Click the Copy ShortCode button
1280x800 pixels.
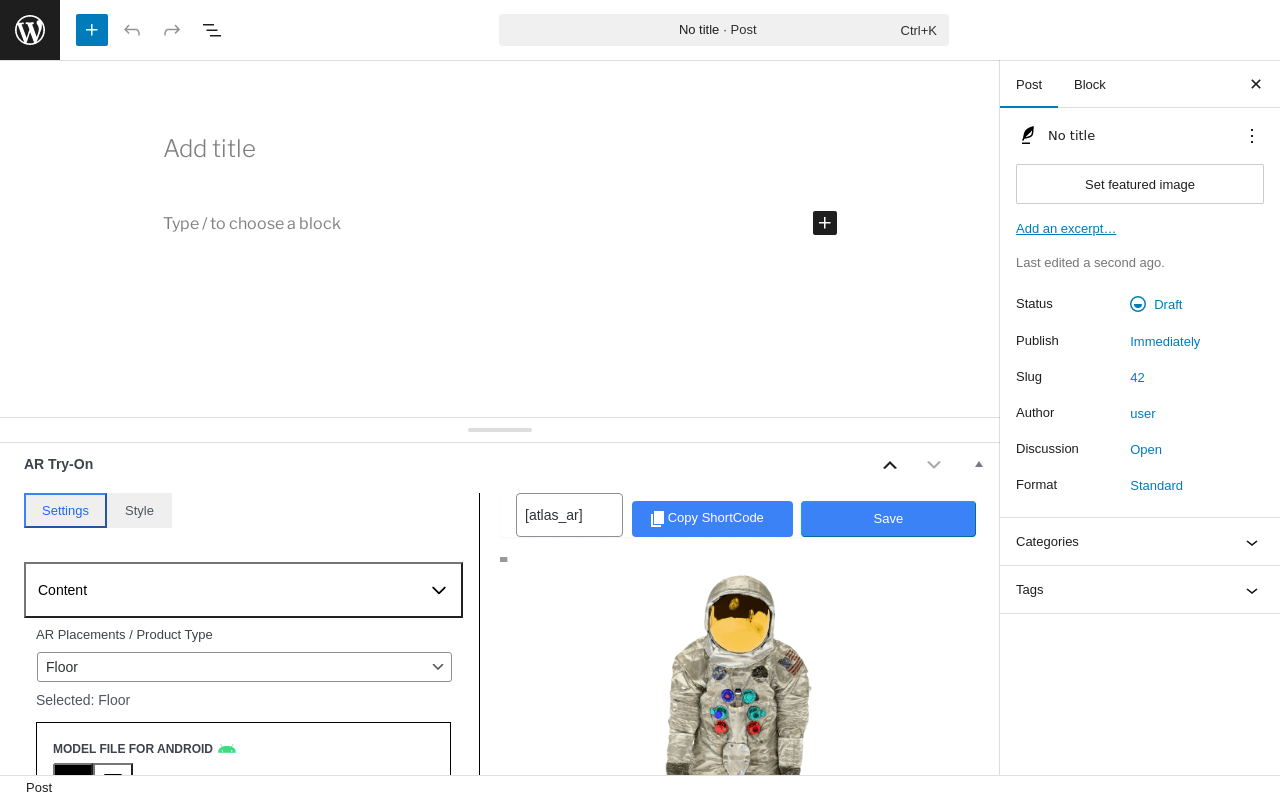point(712,518)
